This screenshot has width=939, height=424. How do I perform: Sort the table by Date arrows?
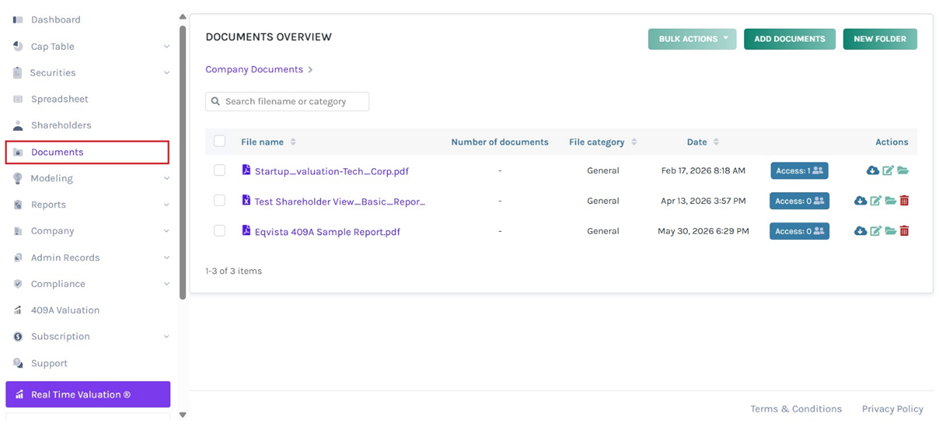tap(716, 142)
